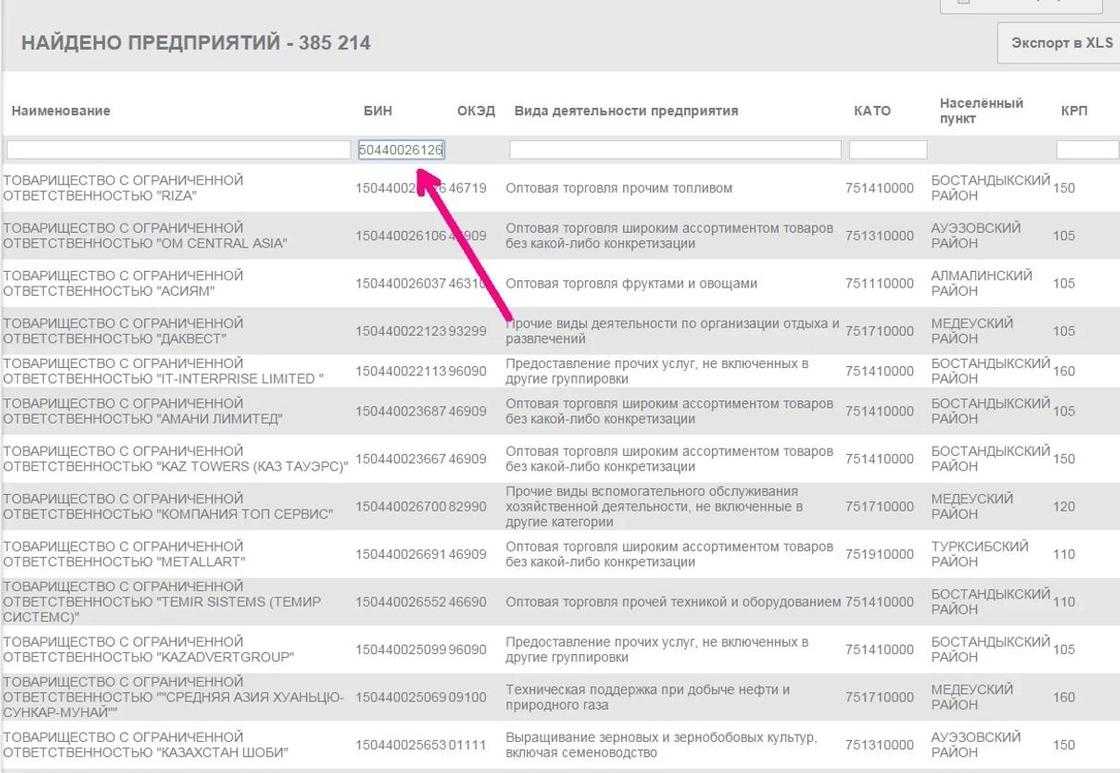Click the КАТО filter input box
The image size is (1120, 773).
888,149
